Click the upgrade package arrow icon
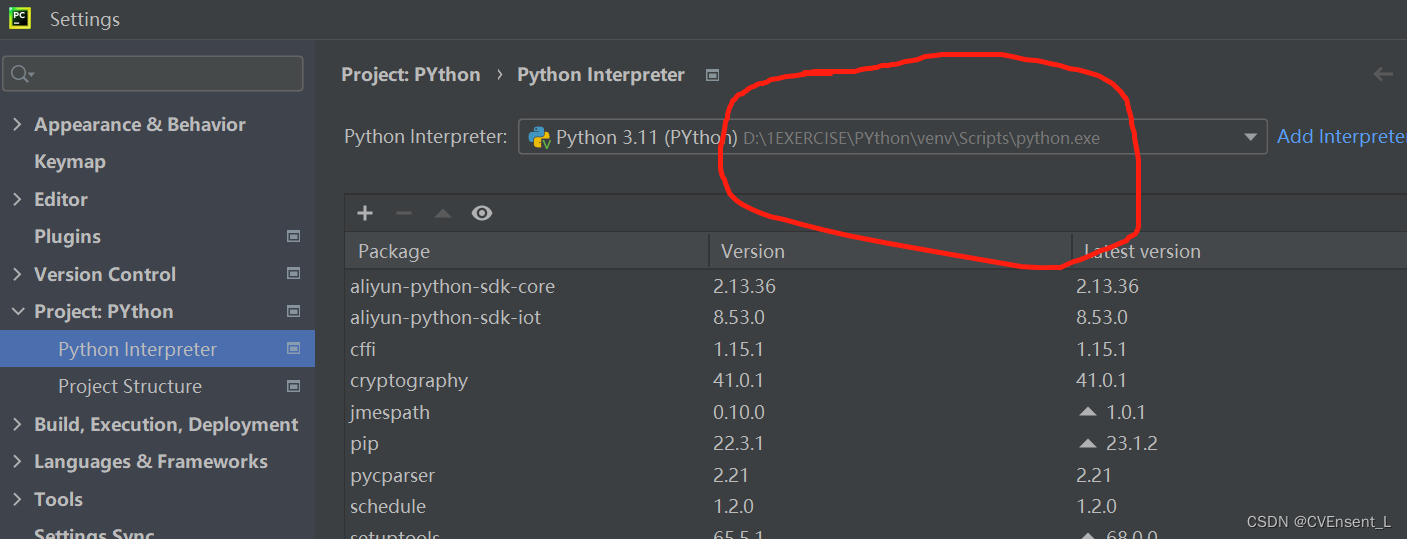 (443, 213)
